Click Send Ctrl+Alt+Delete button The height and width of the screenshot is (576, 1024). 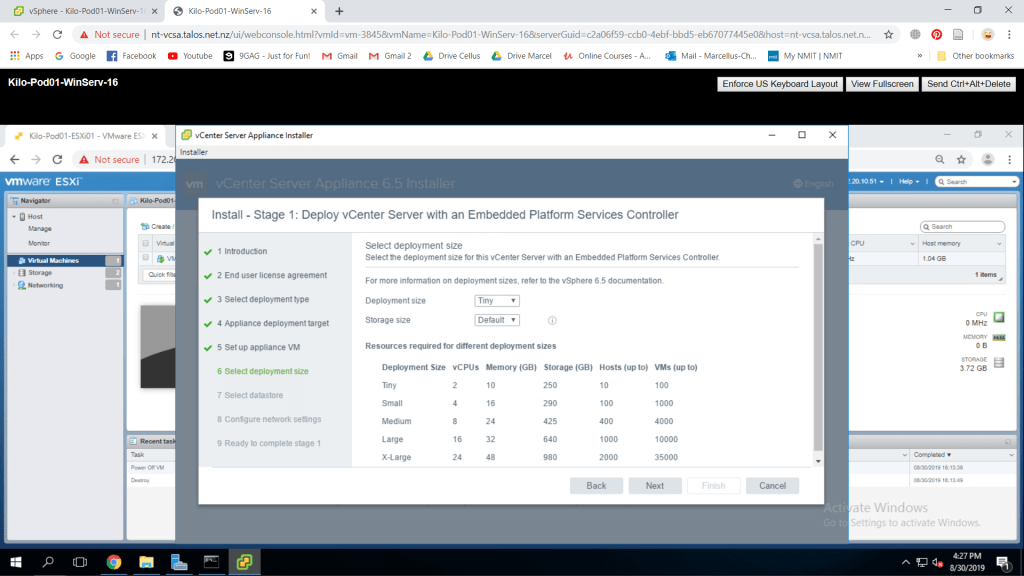click(x=968, y=84)
